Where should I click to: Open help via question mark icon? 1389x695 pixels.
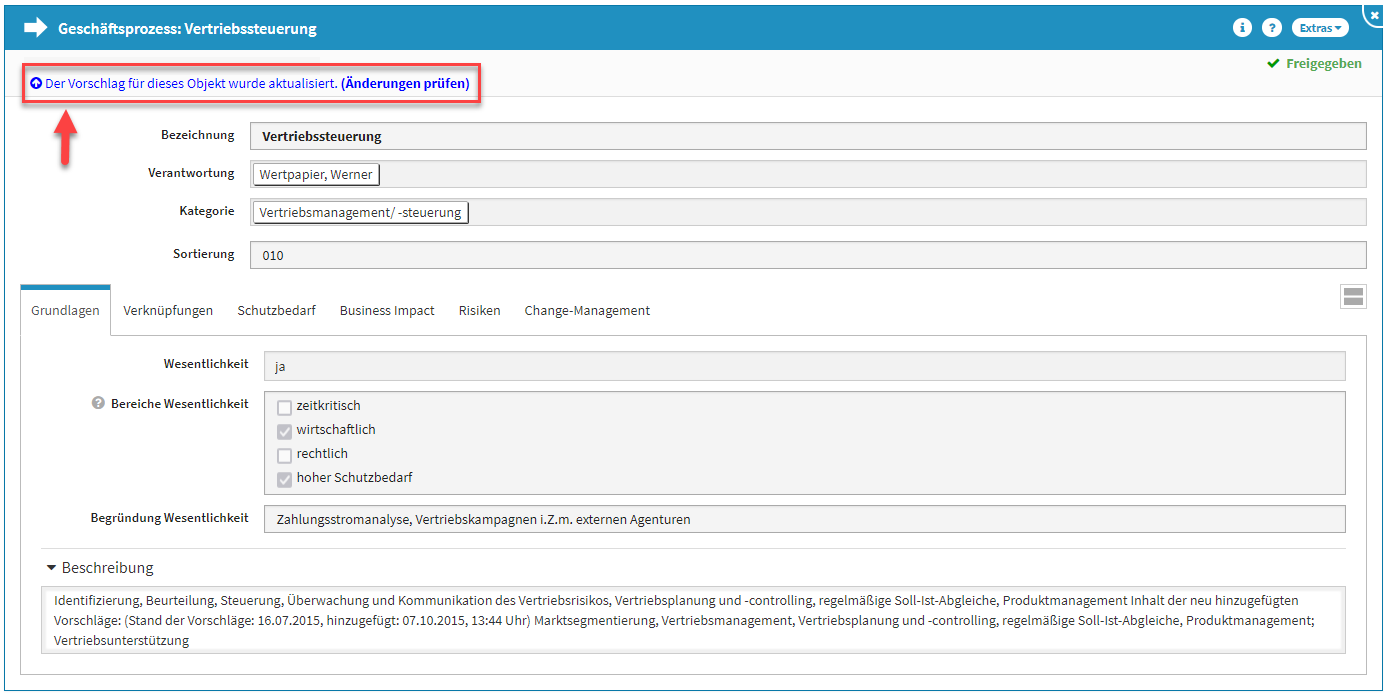tap(1271, 28)
